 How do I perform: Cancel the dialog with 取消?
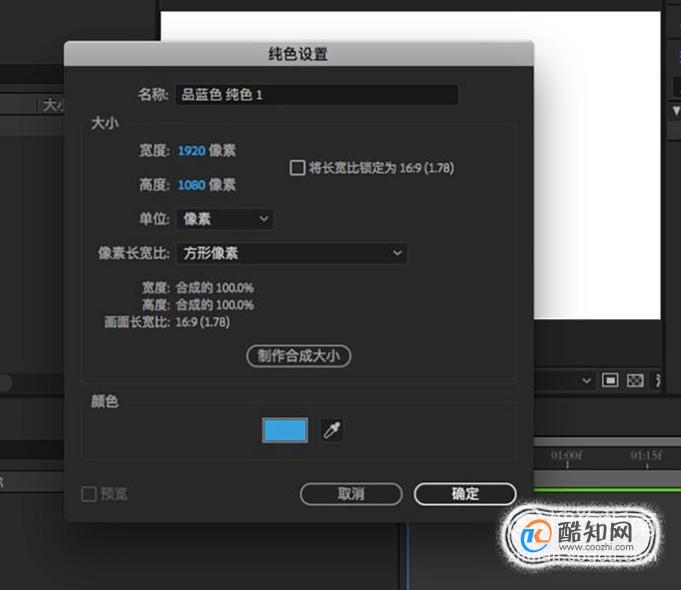pyautogui.click(x=351, y=494)
